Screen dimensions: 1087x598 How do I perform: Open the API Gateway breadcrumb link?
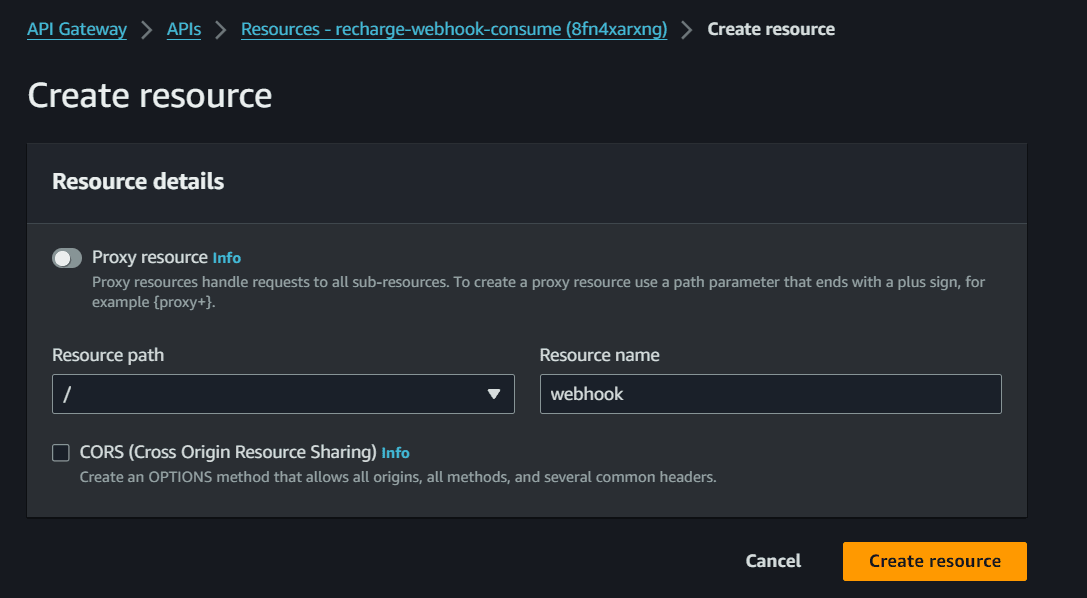coord(77,29)
